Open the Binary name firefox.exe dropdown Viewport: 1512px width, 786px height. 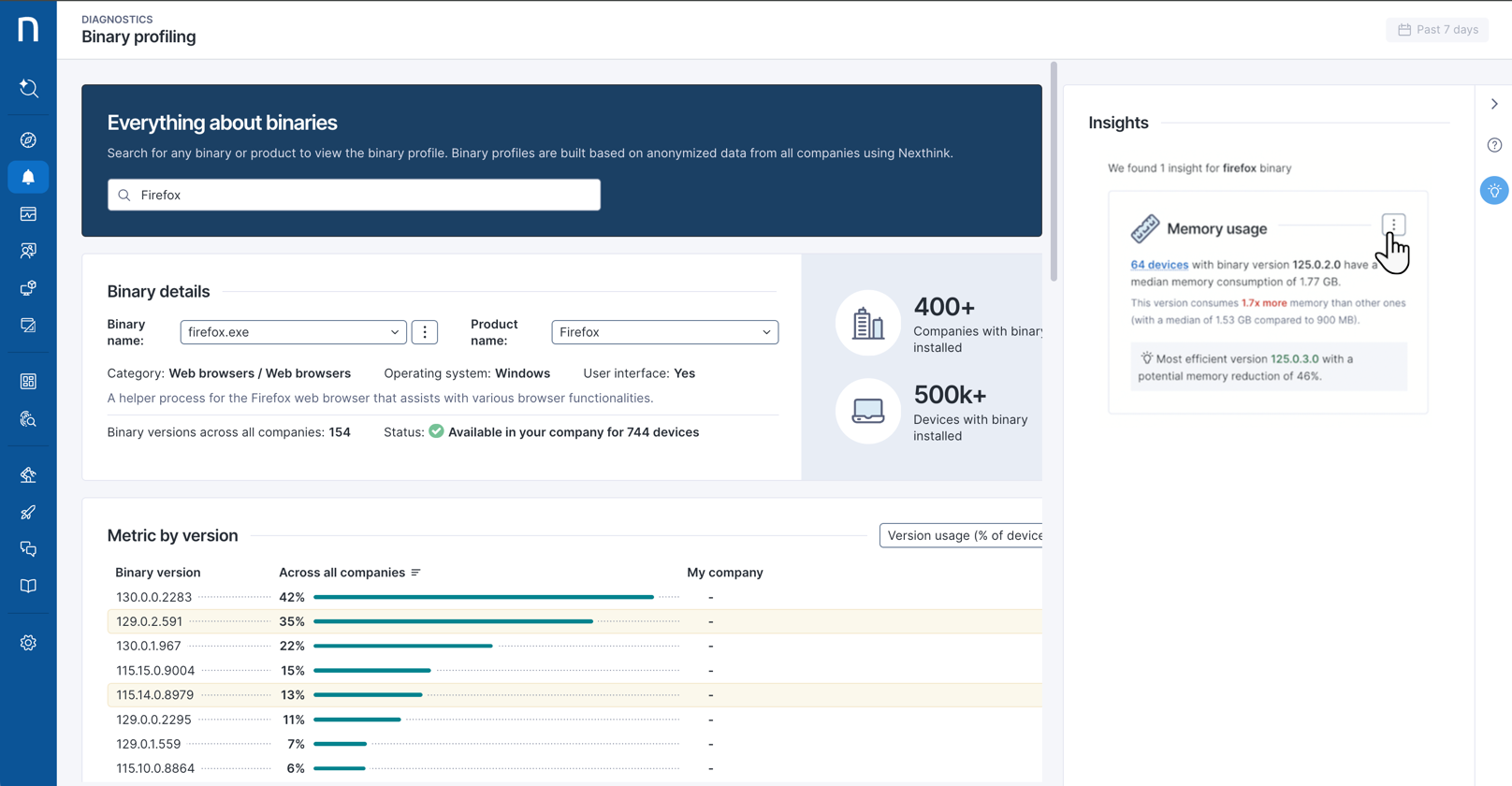pos(293,332)
